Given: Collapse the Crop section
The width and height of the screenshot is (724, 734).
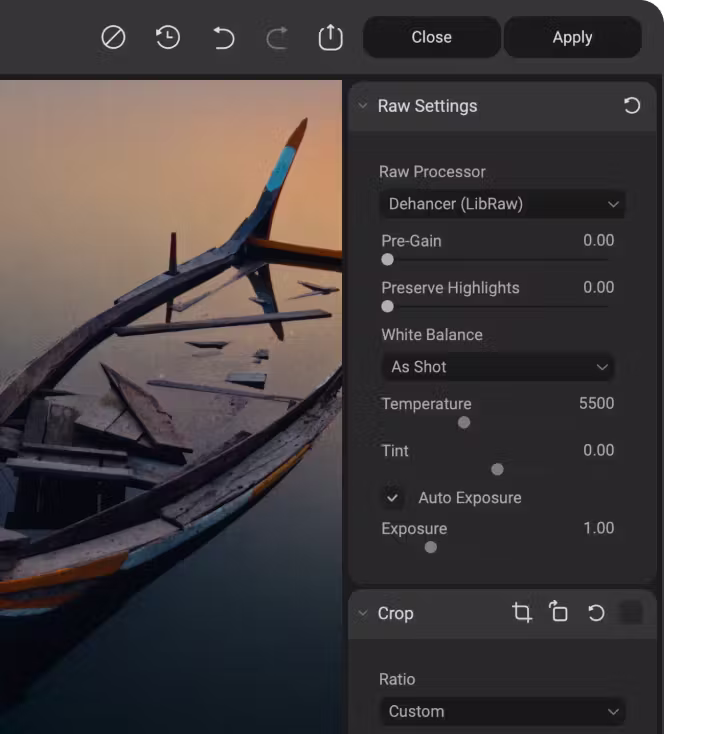Looking at the screenshot, I should [363, 613].
